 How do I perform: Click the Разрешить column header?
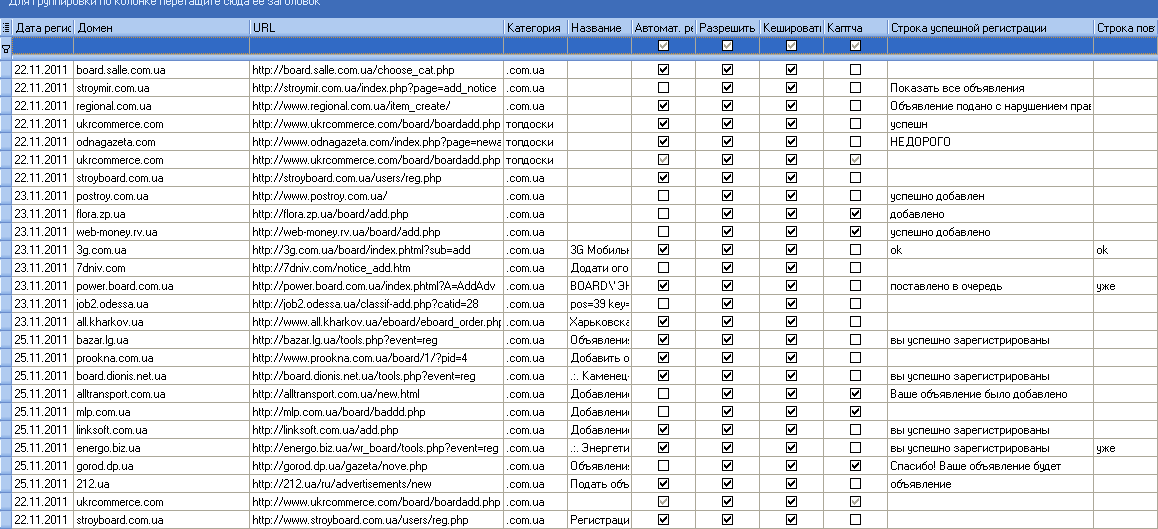(x=727, y=28)
